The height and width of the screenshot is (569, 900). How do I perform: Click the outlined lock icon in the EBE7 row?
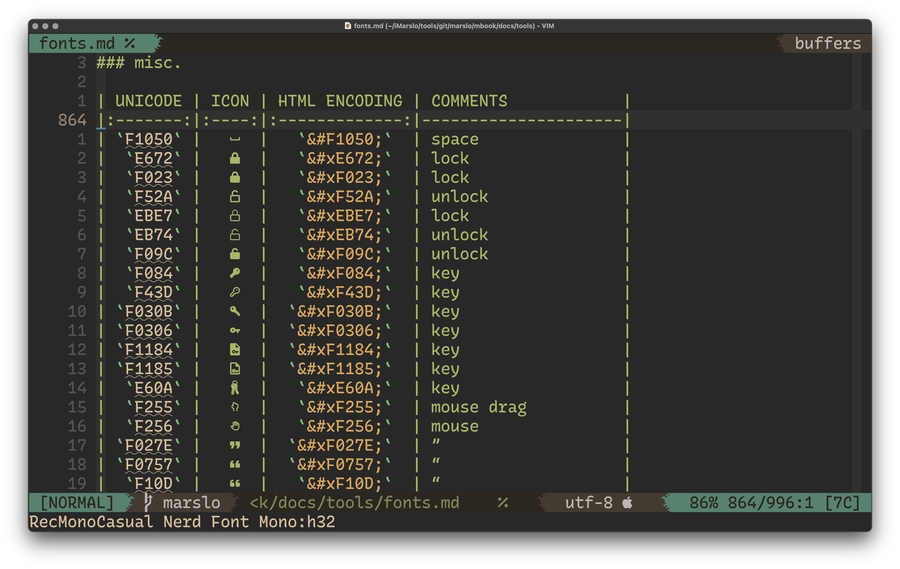tap(235, 216)
